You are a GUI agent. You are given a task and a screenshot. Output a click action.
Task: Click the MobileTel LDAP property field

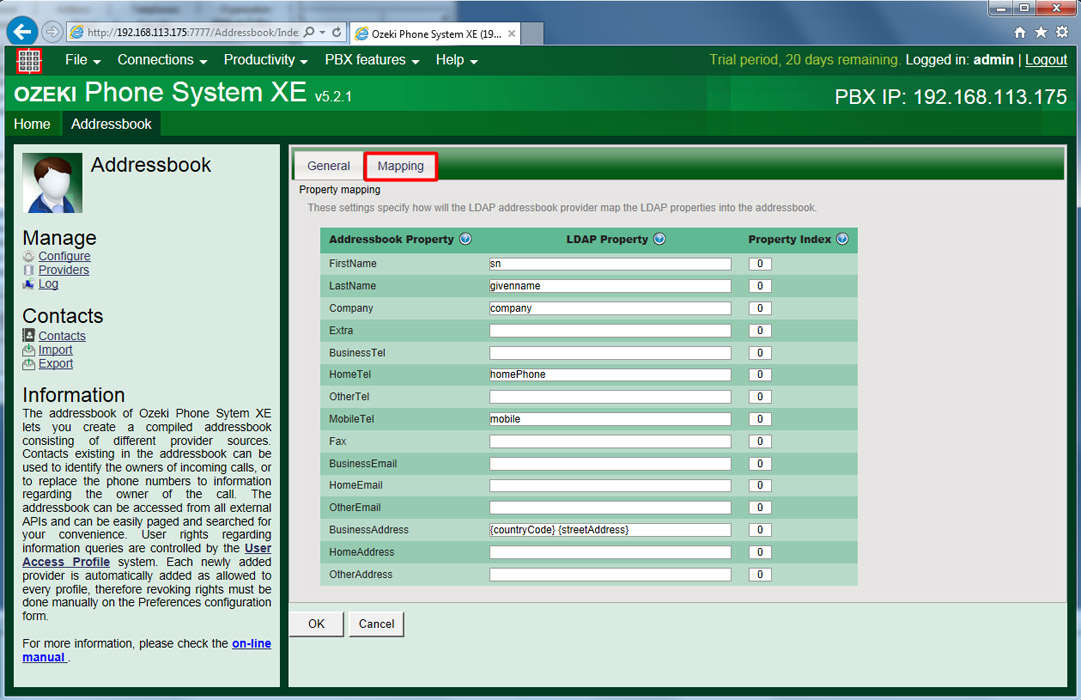click(610, 419)
